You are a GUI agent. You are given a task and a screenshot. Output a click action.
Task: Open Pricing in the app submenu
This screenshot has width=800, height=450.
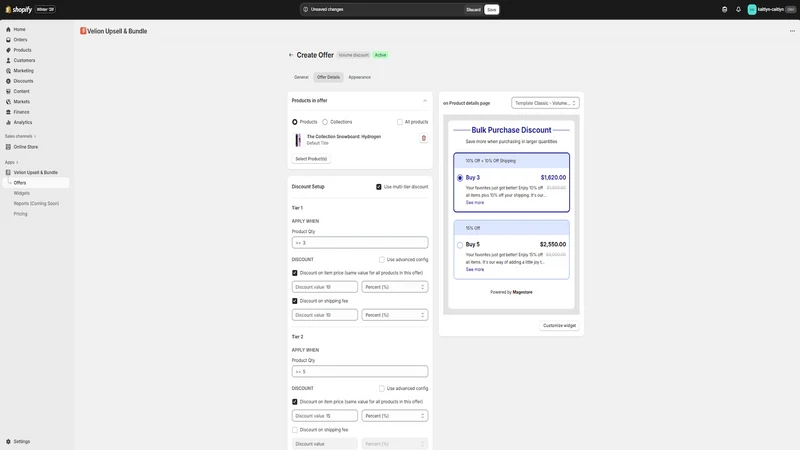coord(20,214)
